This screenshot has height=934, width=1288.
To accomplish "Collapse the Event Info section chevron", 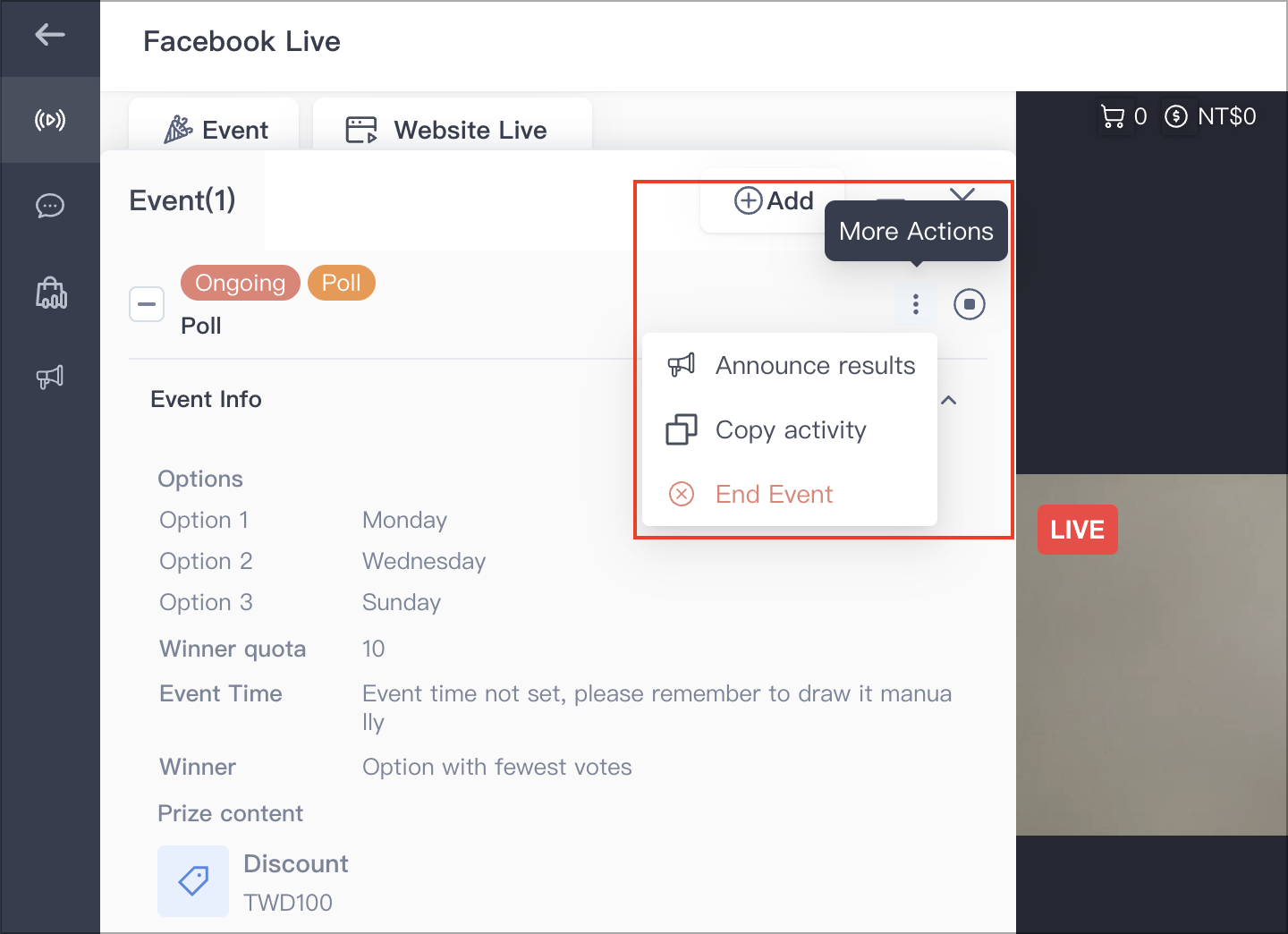I will (949, 400).
